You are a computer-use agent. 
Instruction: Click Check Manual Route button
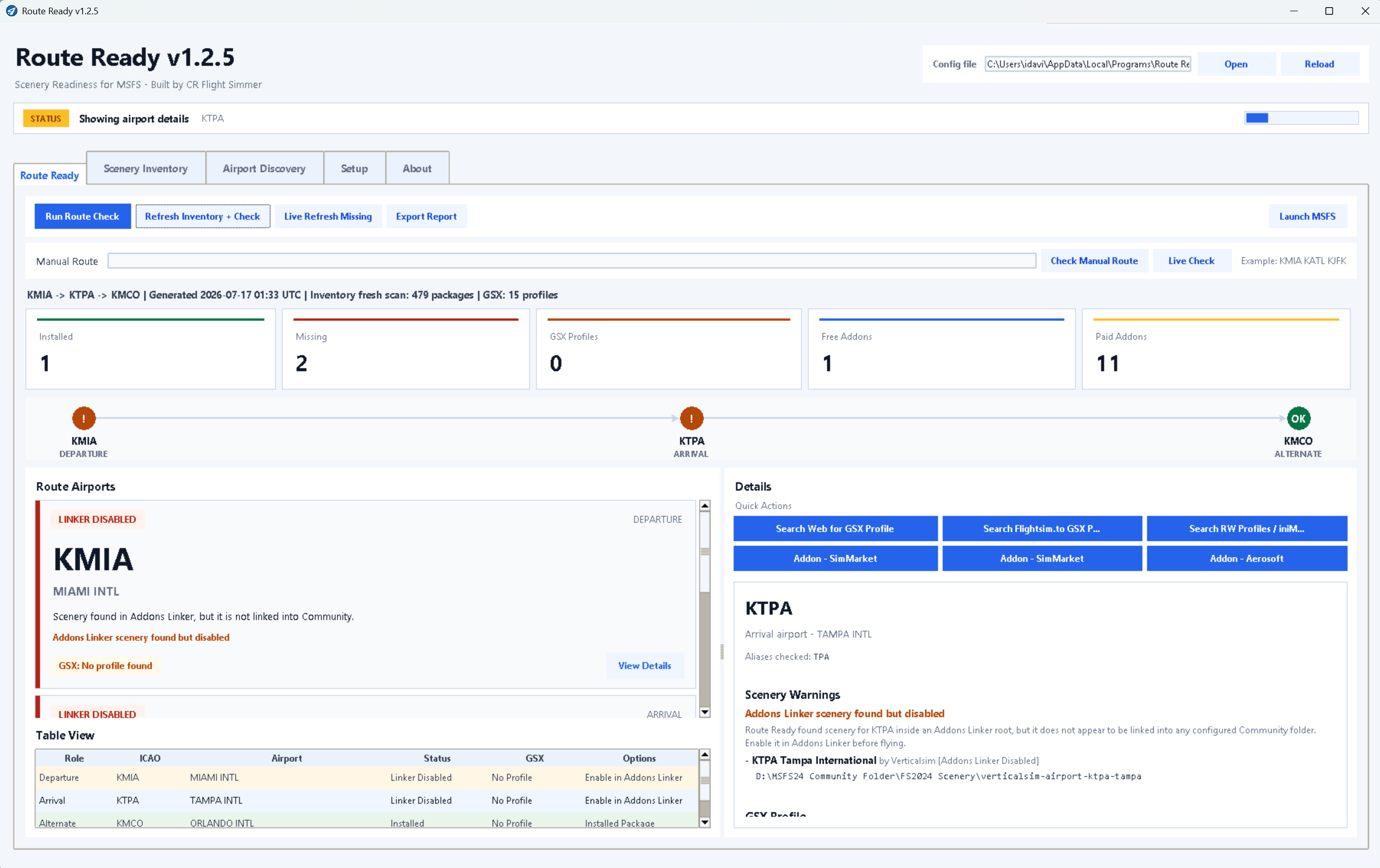1094,261
